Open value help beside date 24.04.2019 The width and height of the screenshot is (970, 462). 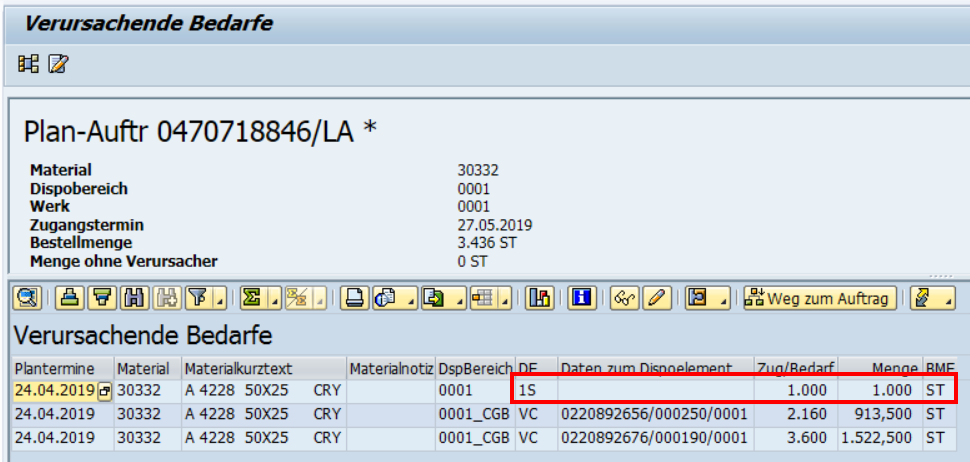[103, 390]
